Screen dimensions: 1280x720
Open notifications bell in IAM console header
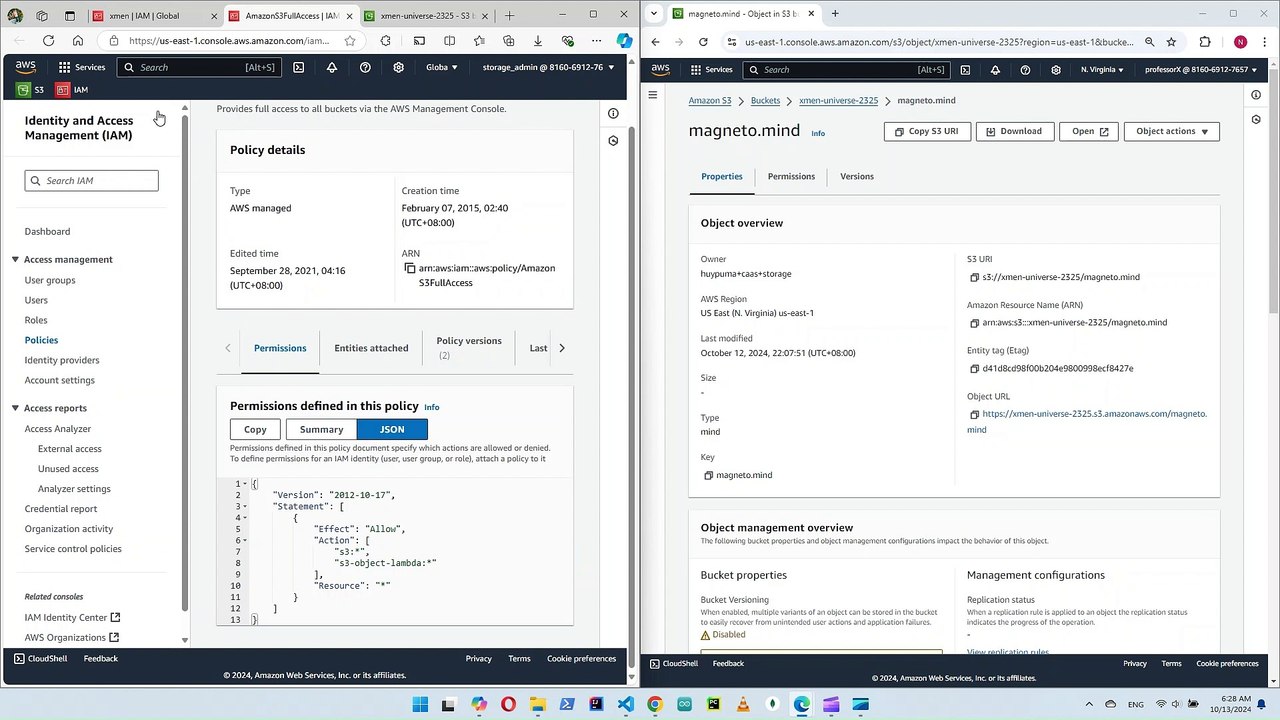pyautogui.click(x=332, y=67)
